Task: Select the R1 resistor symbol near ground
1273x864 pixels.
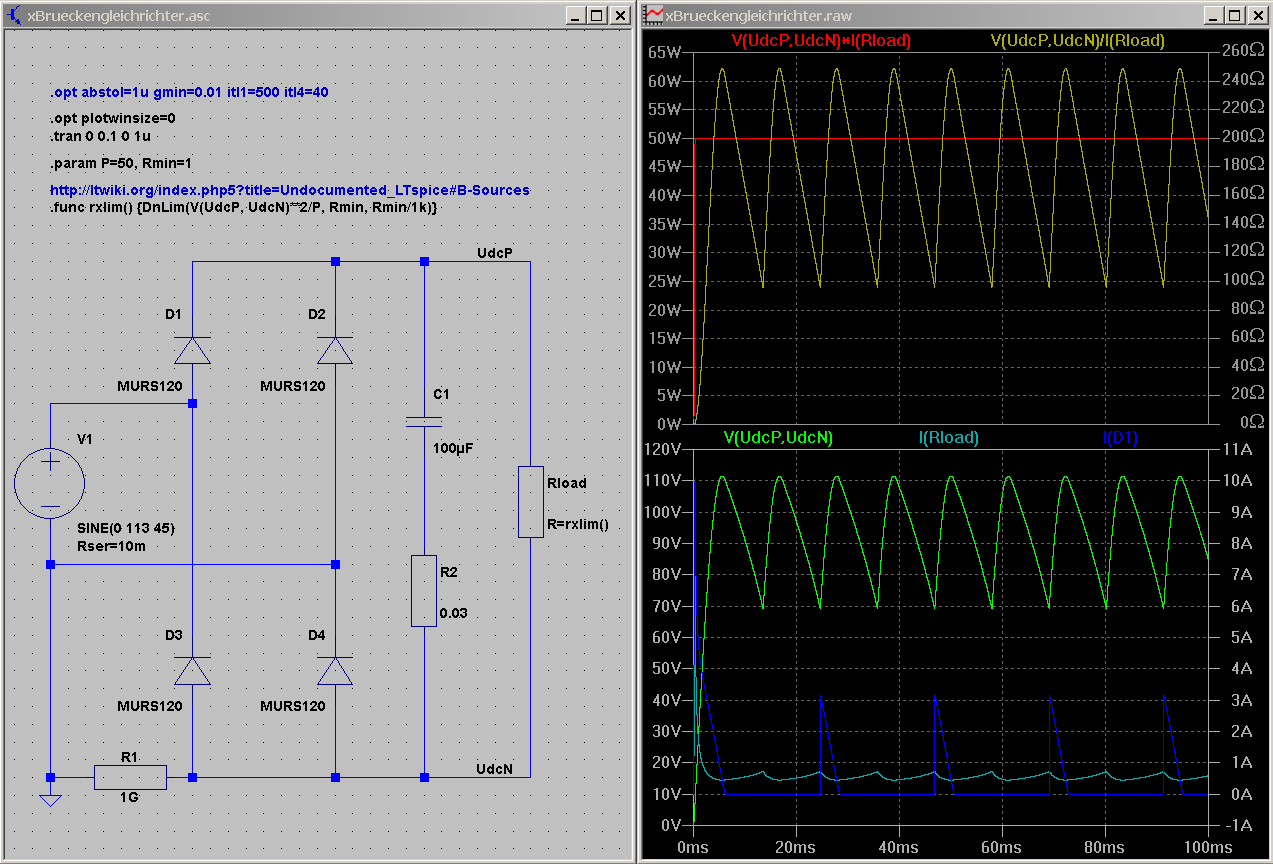Action: (130, 777)
